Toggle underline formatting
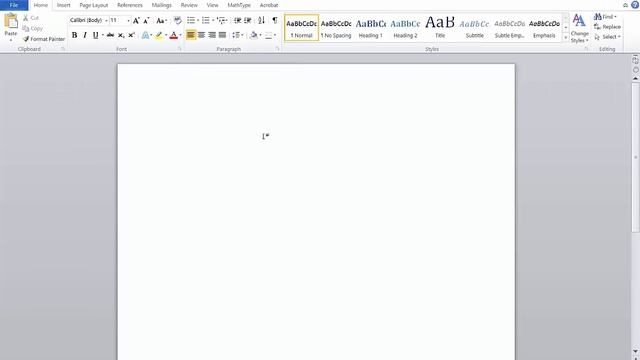640x360 pixels. click(96, 35)
